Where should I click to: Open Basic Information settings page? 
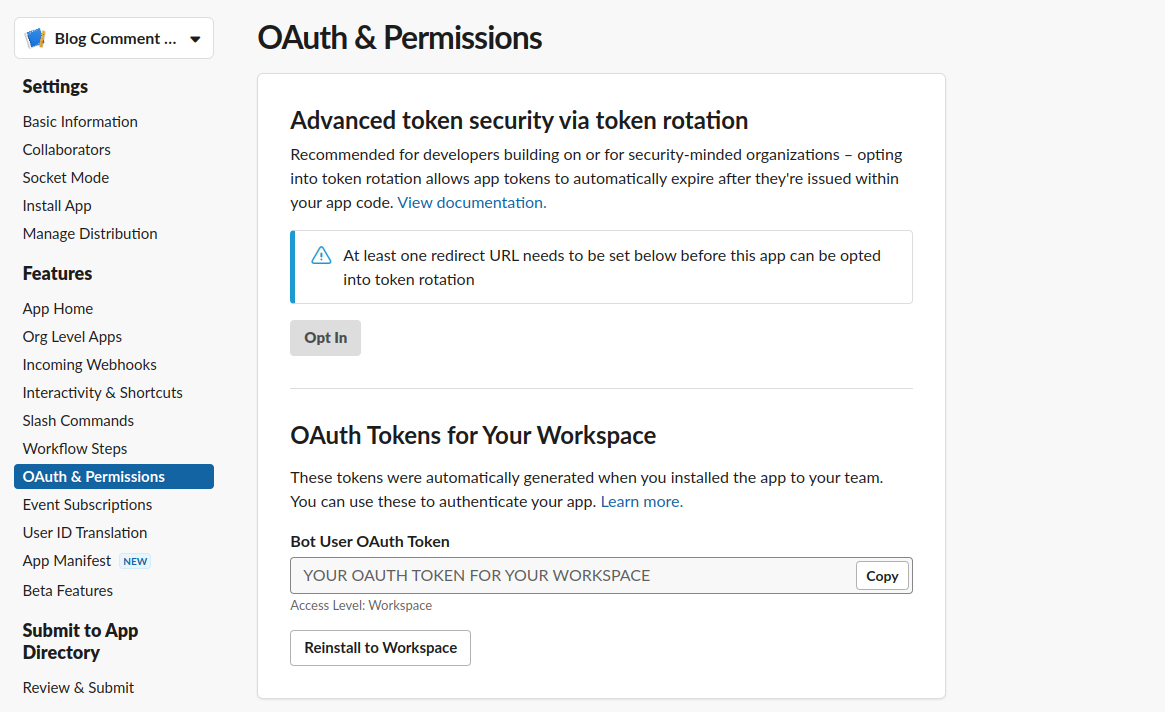[x=80, y=122]
